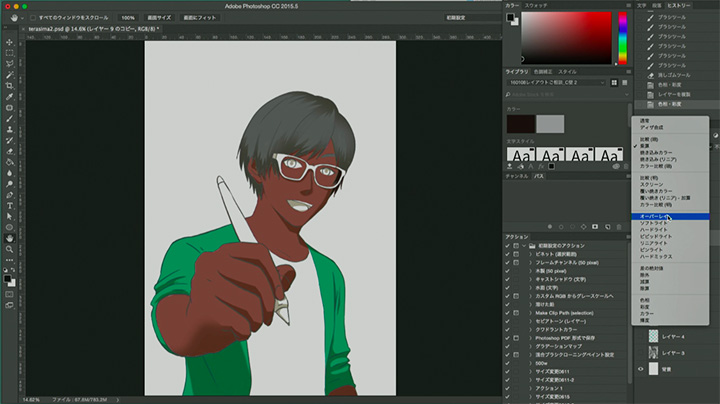
Task: Select the Paint Bucket tool
Action: pos(9,163)
